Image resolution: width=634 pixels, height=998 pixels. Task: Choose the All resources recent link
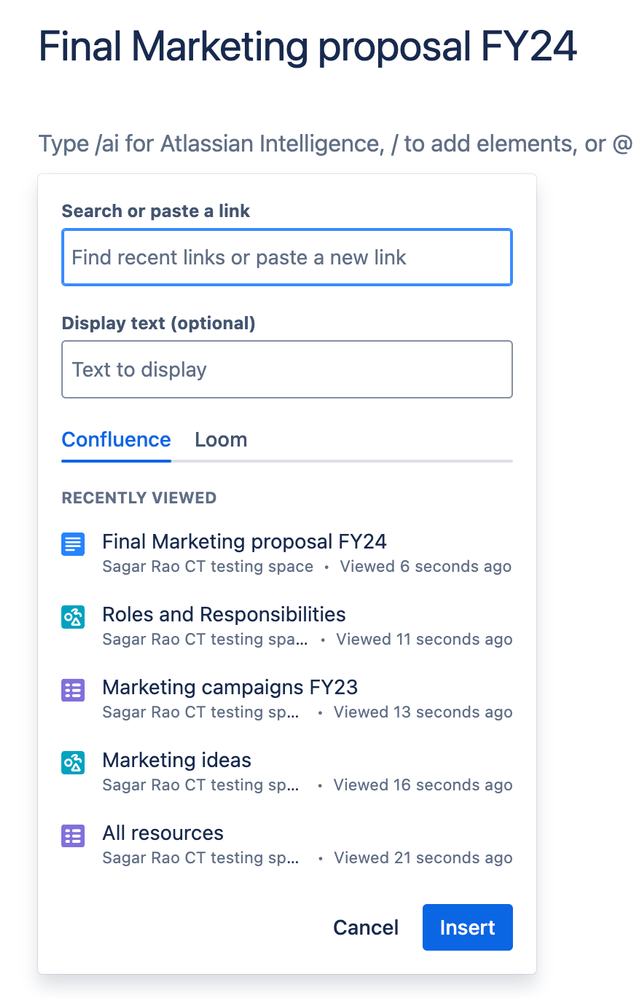coord(163,834)
